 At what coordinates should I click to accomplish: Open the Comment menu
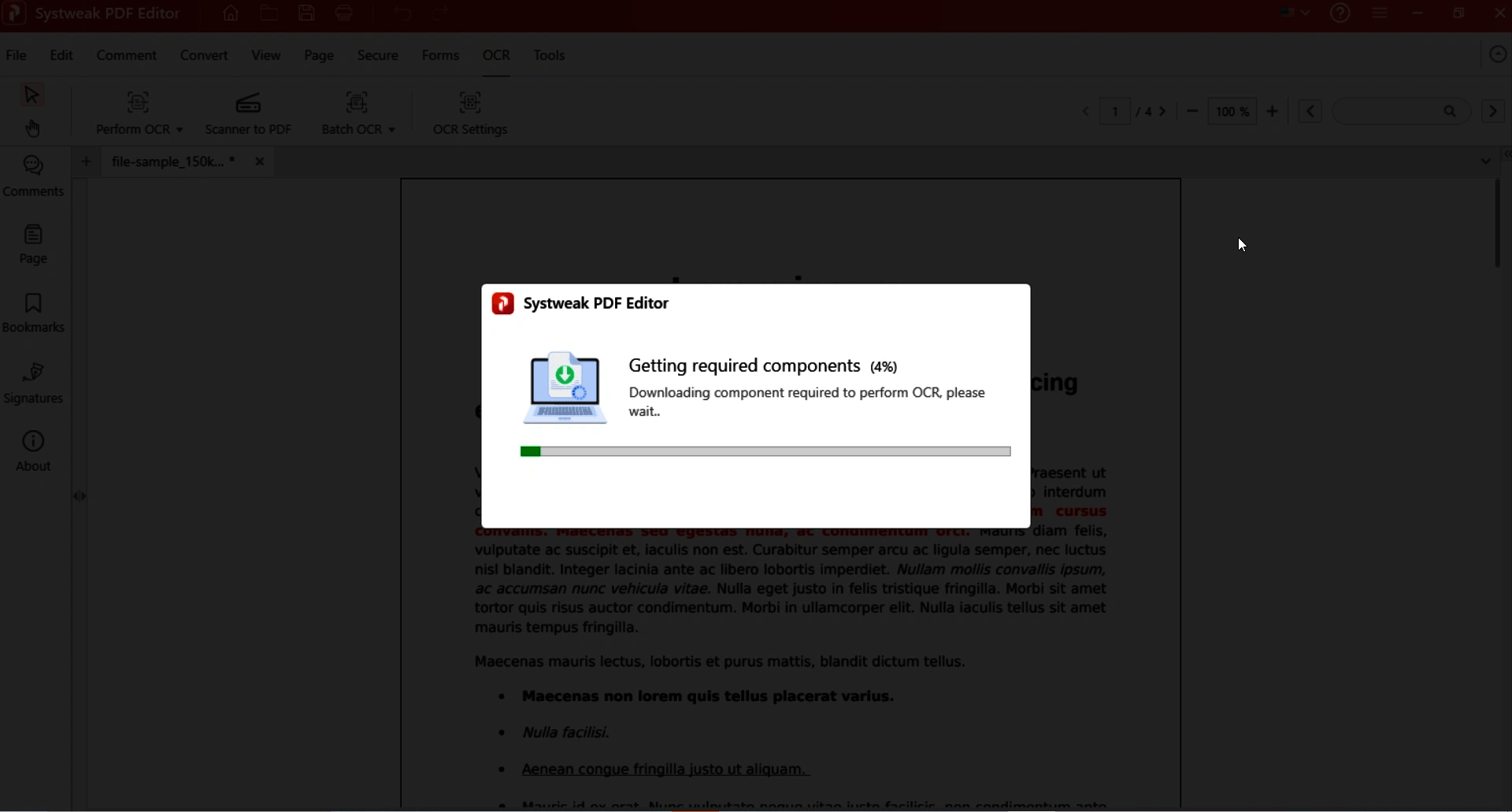click(127, 55)
